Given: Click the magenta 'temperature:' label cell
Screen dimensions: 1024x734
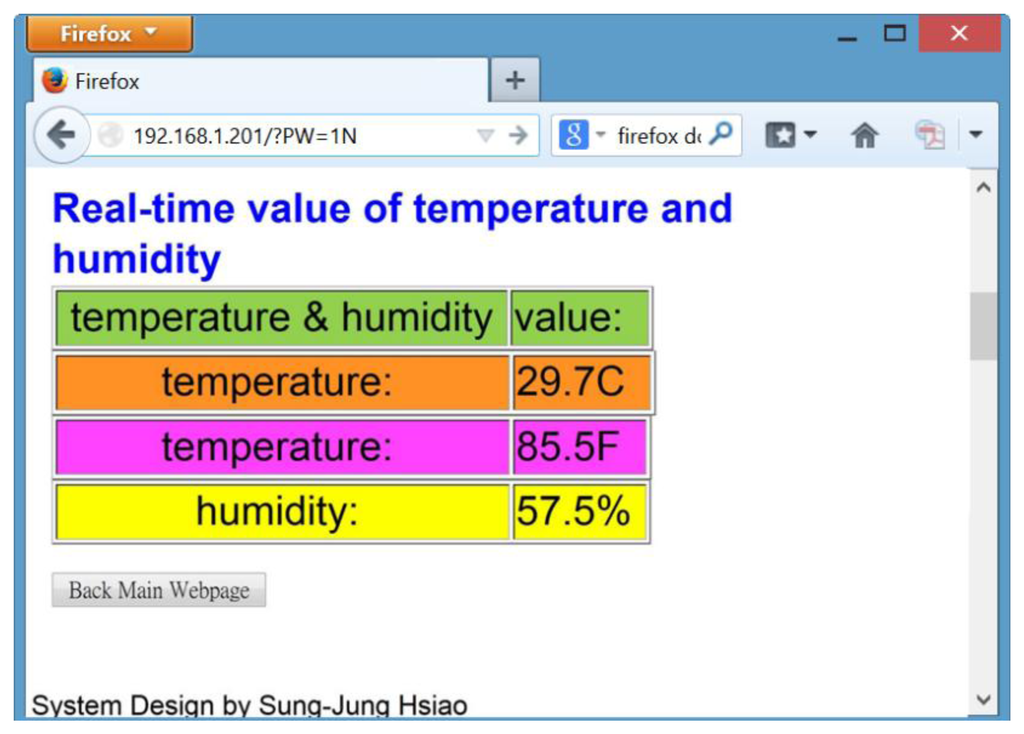Looking at the screenshot, I should 282,447.
